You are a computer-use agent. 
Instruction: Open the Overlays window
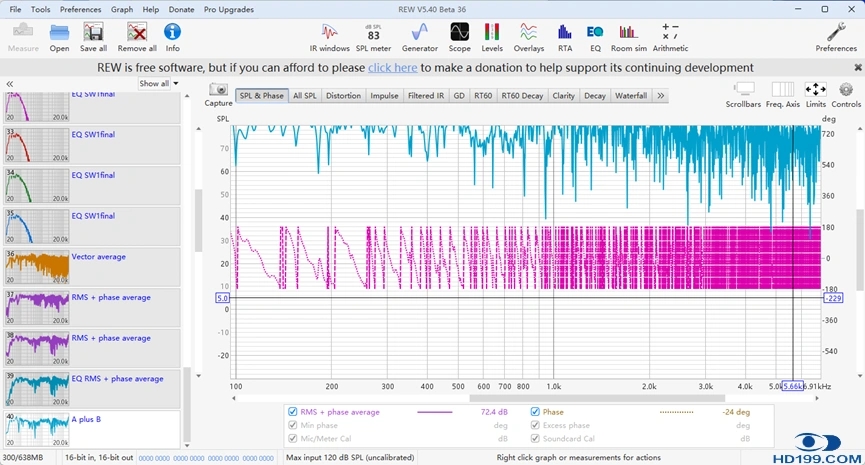click(528, 37)
